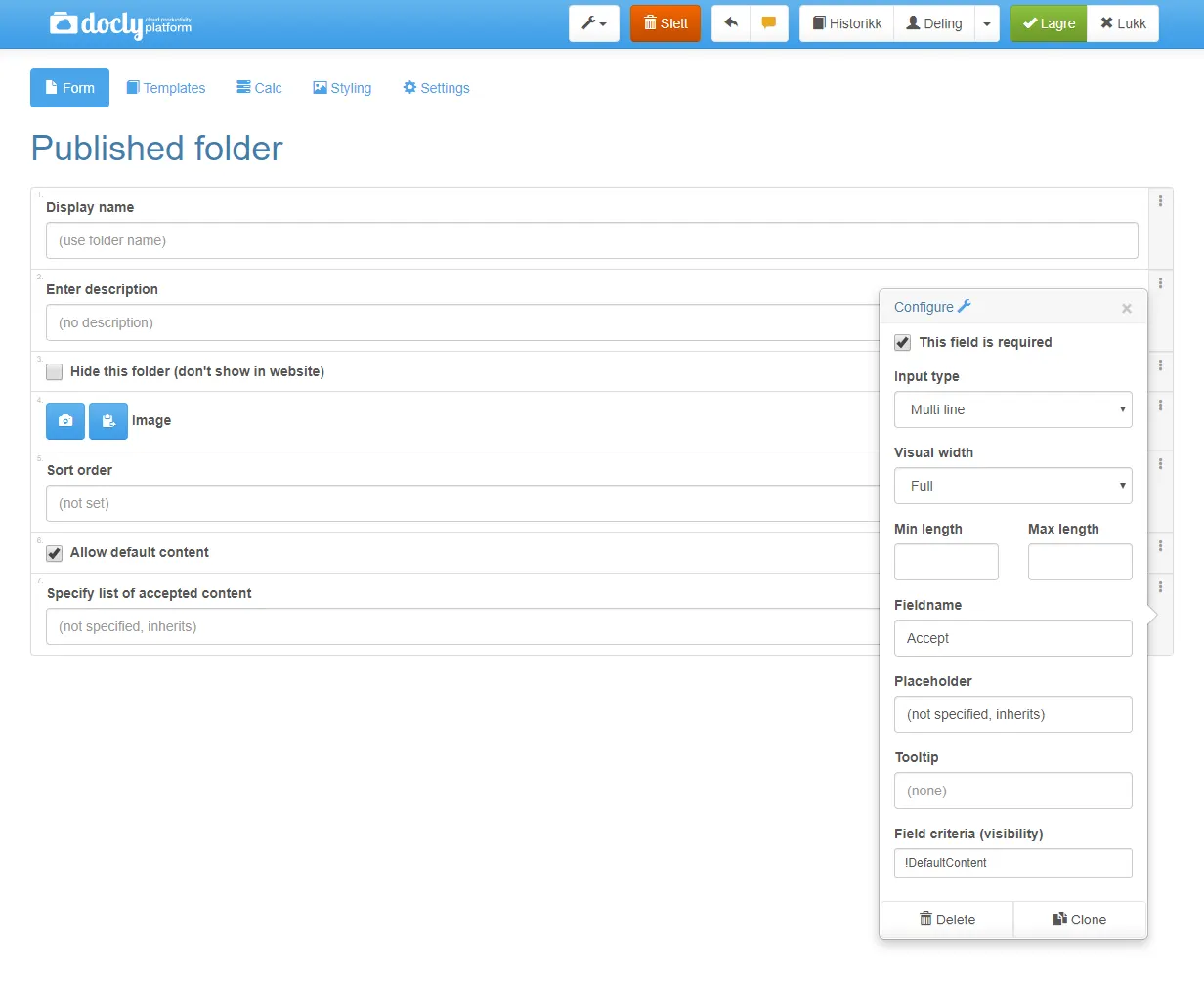Uncheck Allow default content
Viewport: 1204px width, 985px height.
55,553
